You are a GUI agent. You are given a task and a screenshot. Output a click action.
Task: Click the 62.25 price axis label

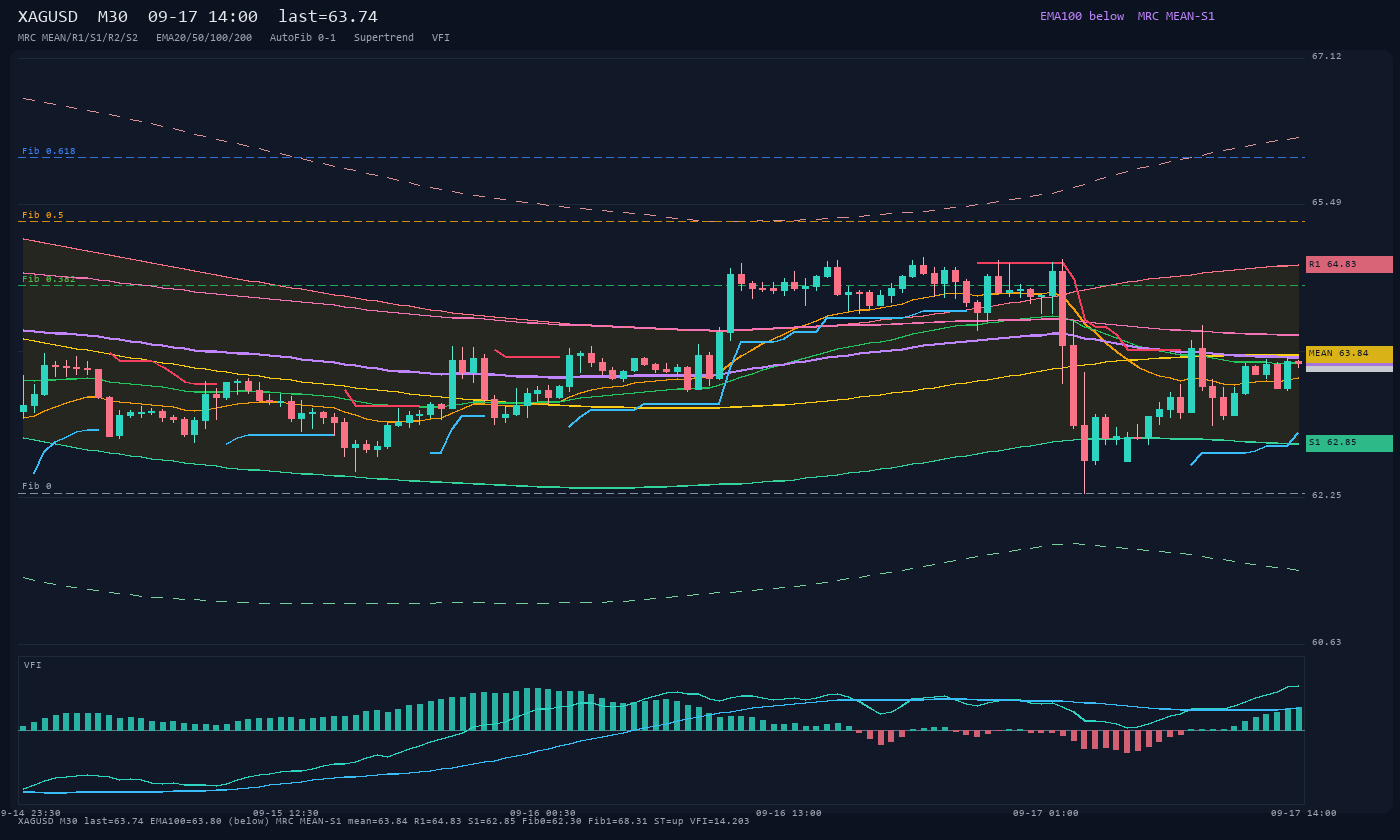click(1327, 495)
